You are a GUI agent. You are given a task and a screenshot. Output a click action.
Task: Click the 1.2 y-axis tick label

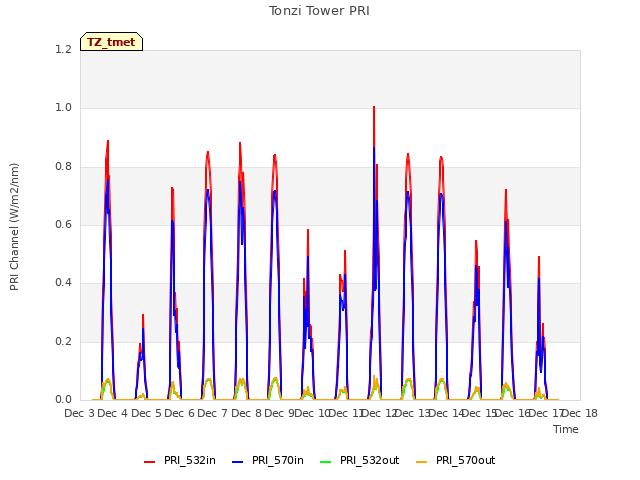coord(63,49)
